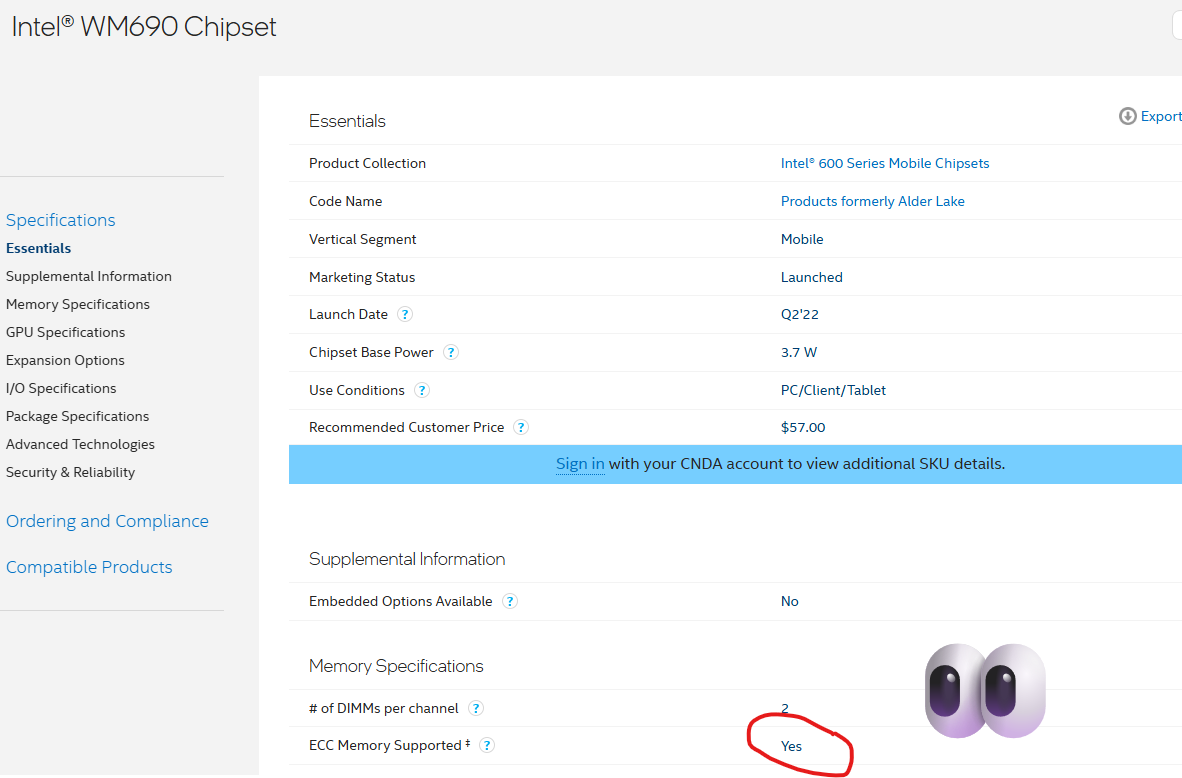
Task: Click the $57.00 price value
Action: [803, 427]
